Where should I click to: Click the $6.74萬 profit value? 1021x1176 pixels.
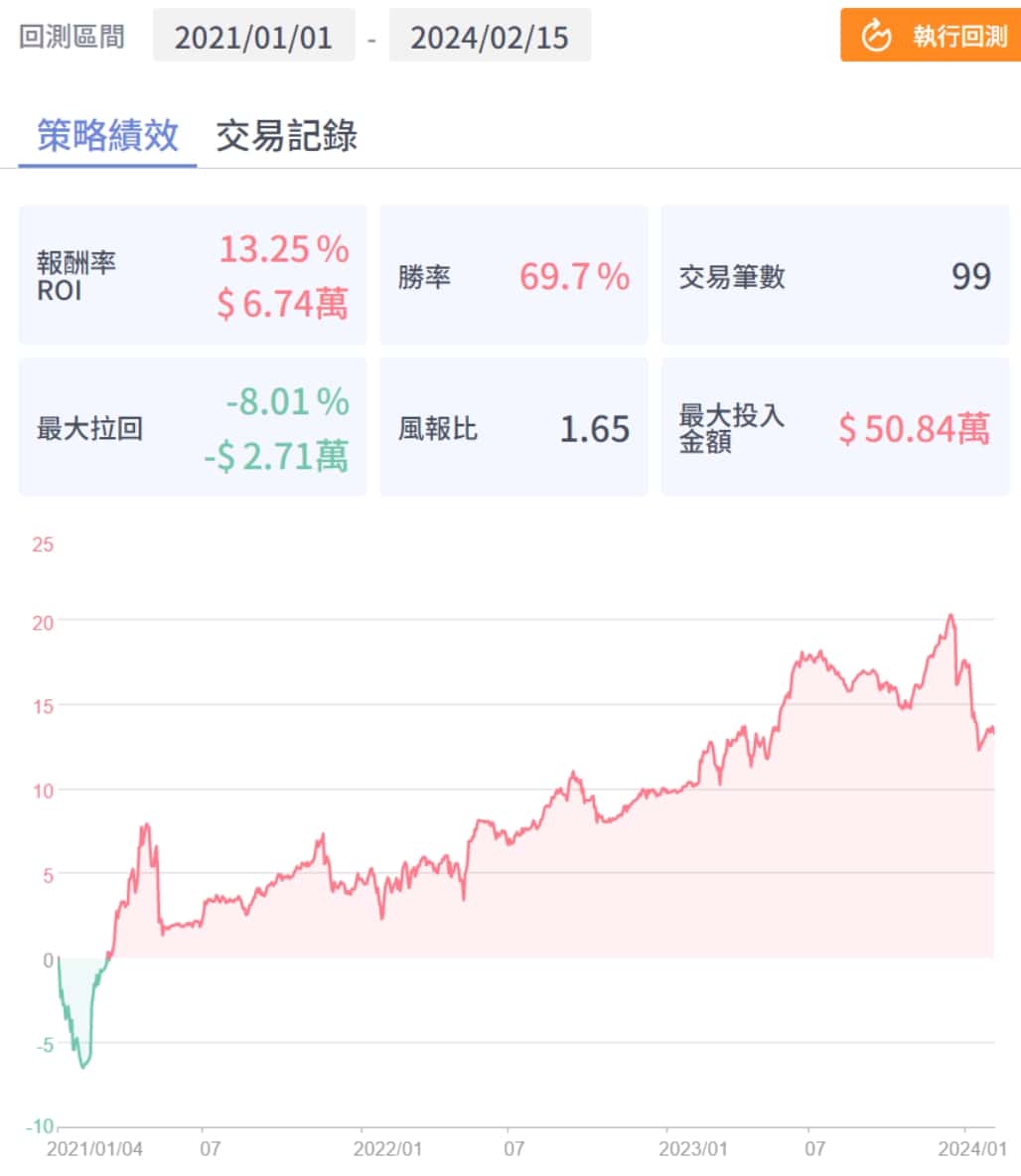point(283,304)
